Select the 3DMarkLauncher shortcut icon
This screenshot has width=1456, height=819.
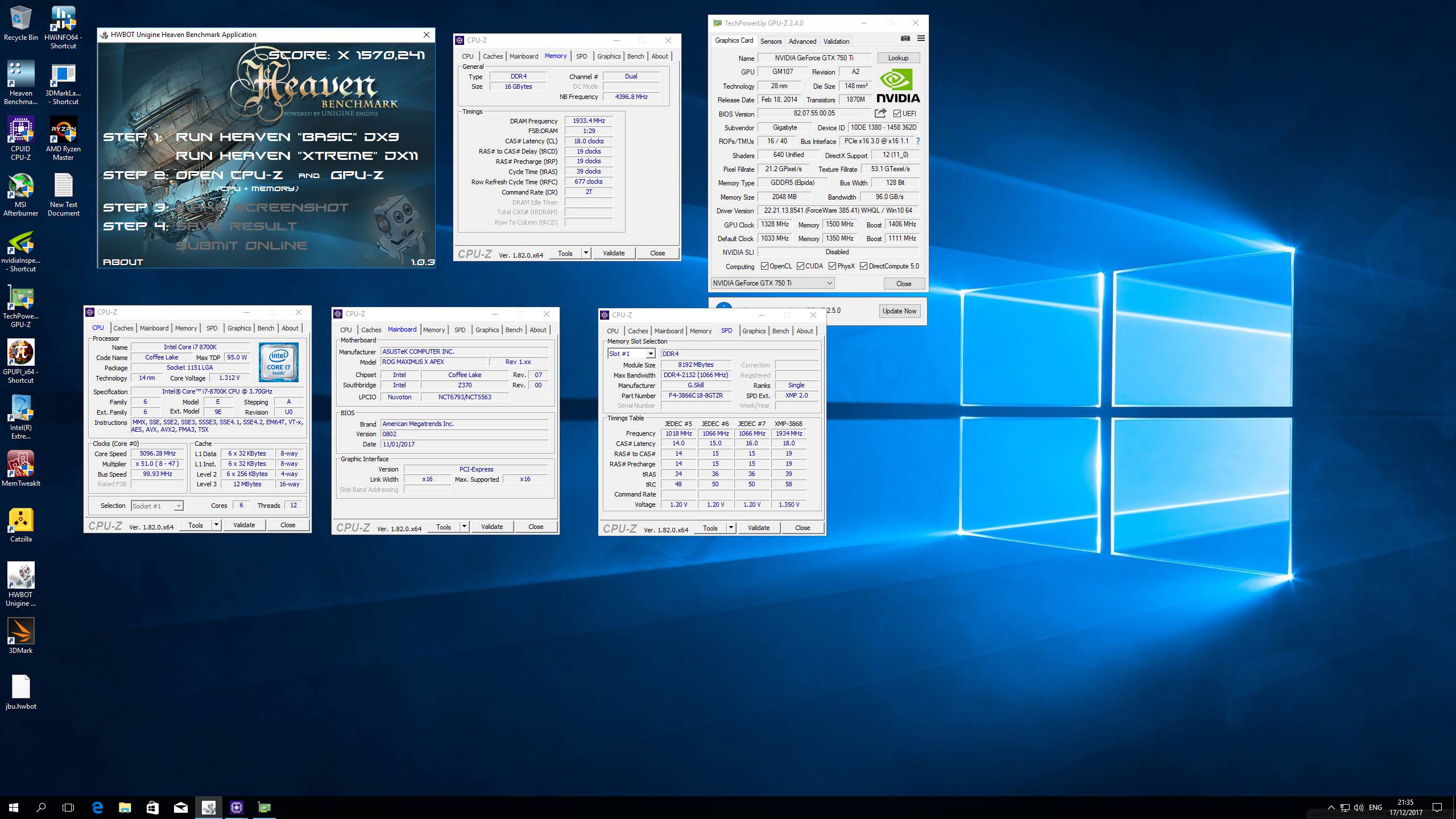[63, 83]
